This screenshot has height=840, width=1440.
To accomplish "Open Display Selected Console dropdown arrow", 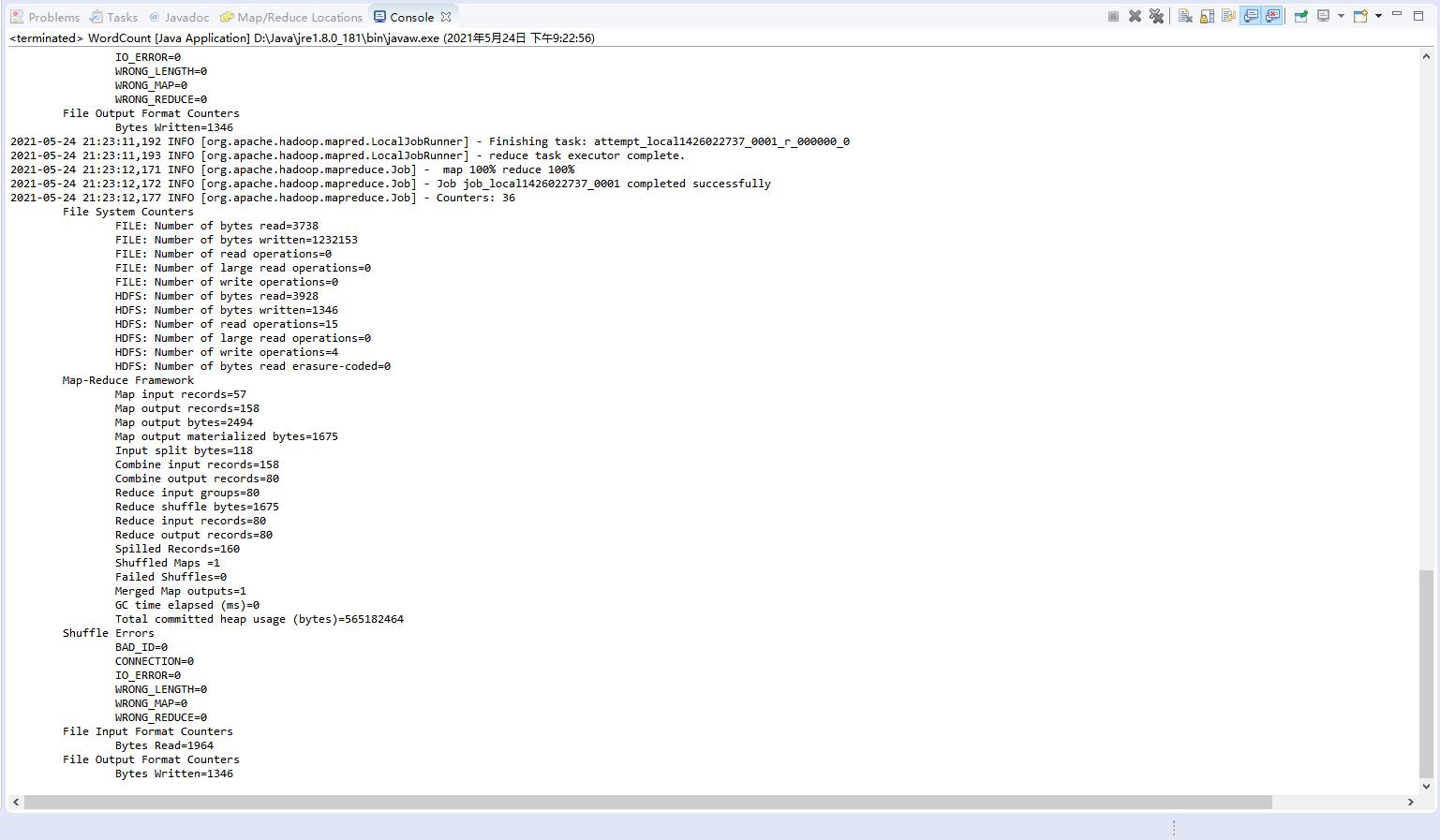I will (x=1341, y=16).
